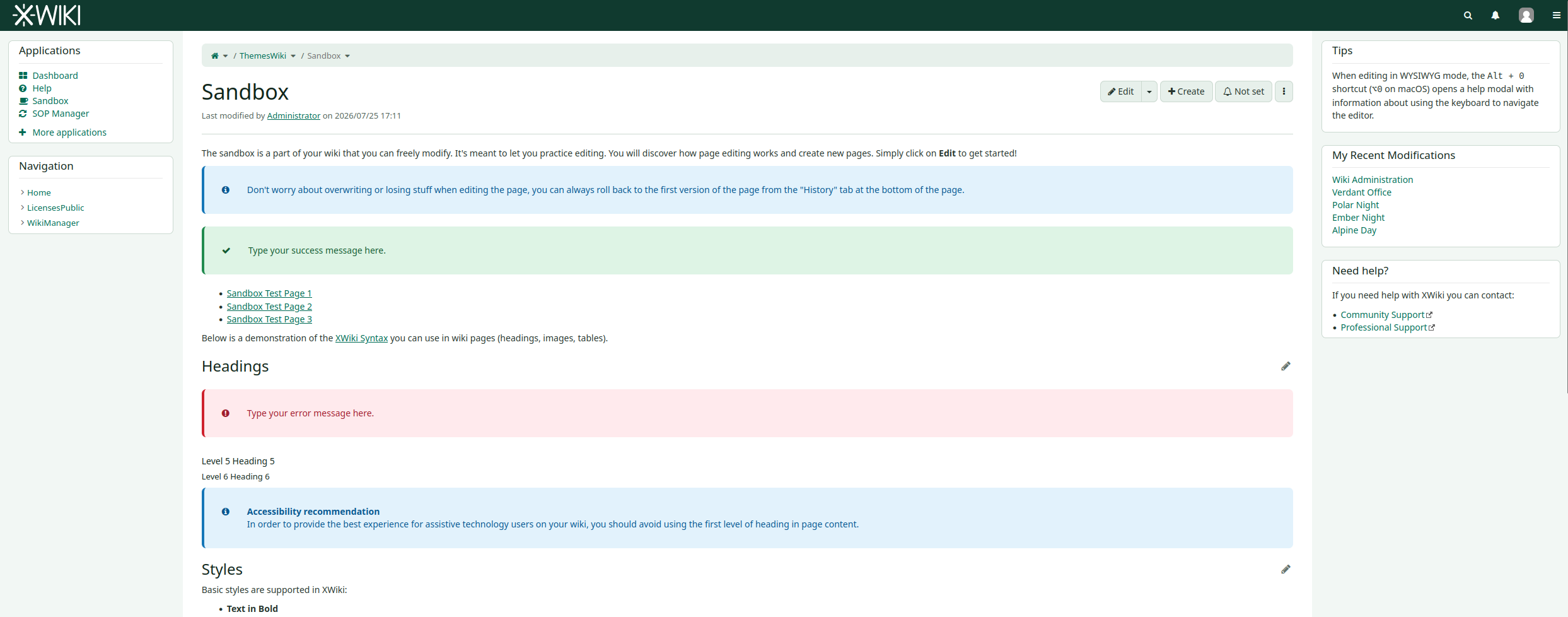Click the Dashboard grid icon
This screenshot has width=1568, height=617.
23,76
